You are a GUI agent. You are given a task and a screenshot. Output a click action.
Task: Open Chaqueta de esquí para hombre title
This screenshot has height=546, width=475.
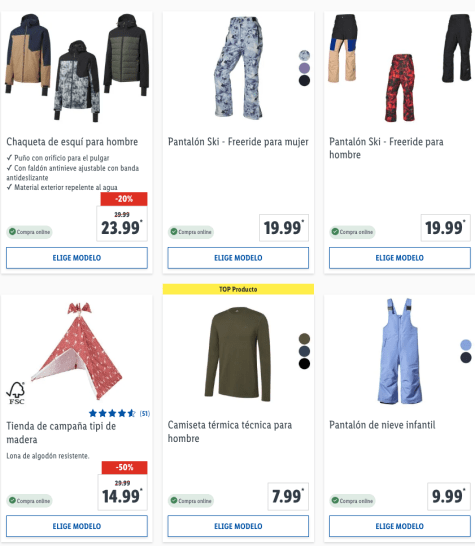click(x=72, y=142)
